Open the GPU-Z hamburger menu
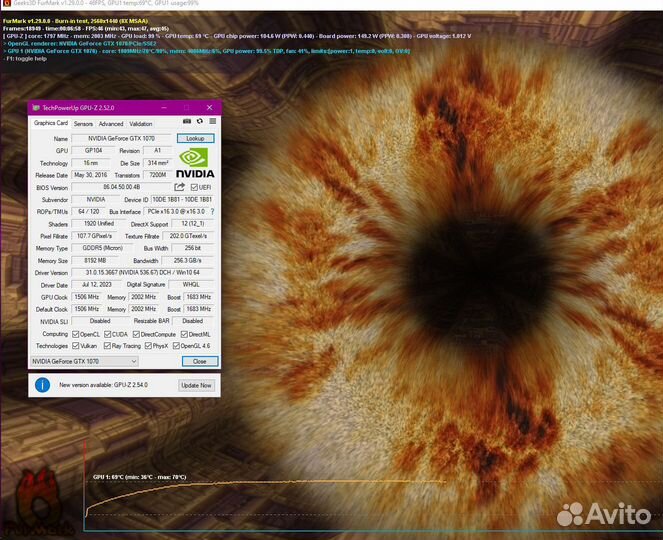The width and height of the screenshot is (663, 540). tap(211, 122)
